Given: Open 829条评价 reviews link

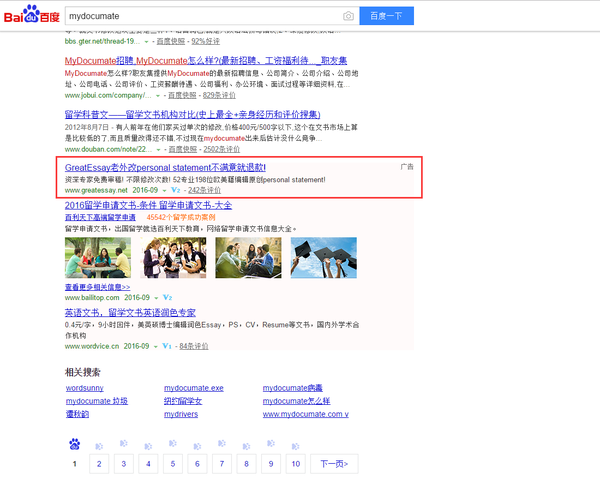Looking at the screenshot, I should click(x=219, y=95).
